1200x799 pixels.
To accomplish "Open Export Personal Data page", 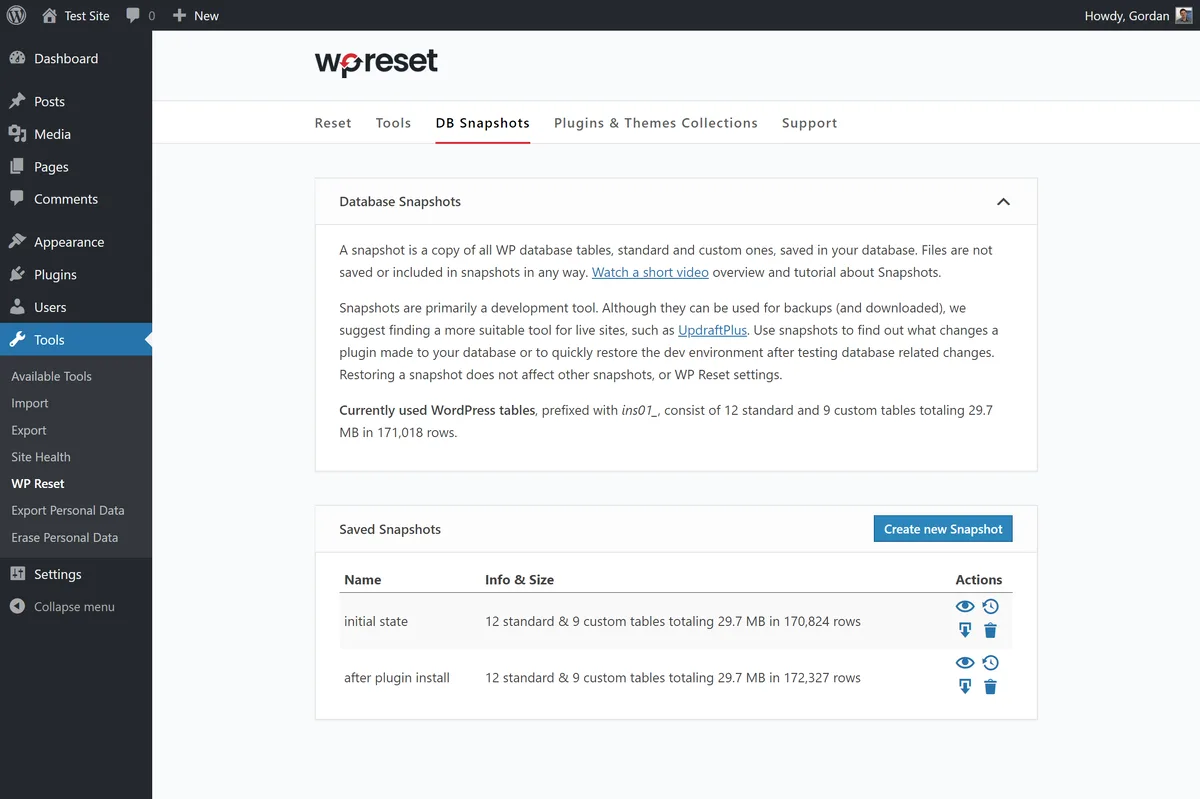I will point(68,510).
